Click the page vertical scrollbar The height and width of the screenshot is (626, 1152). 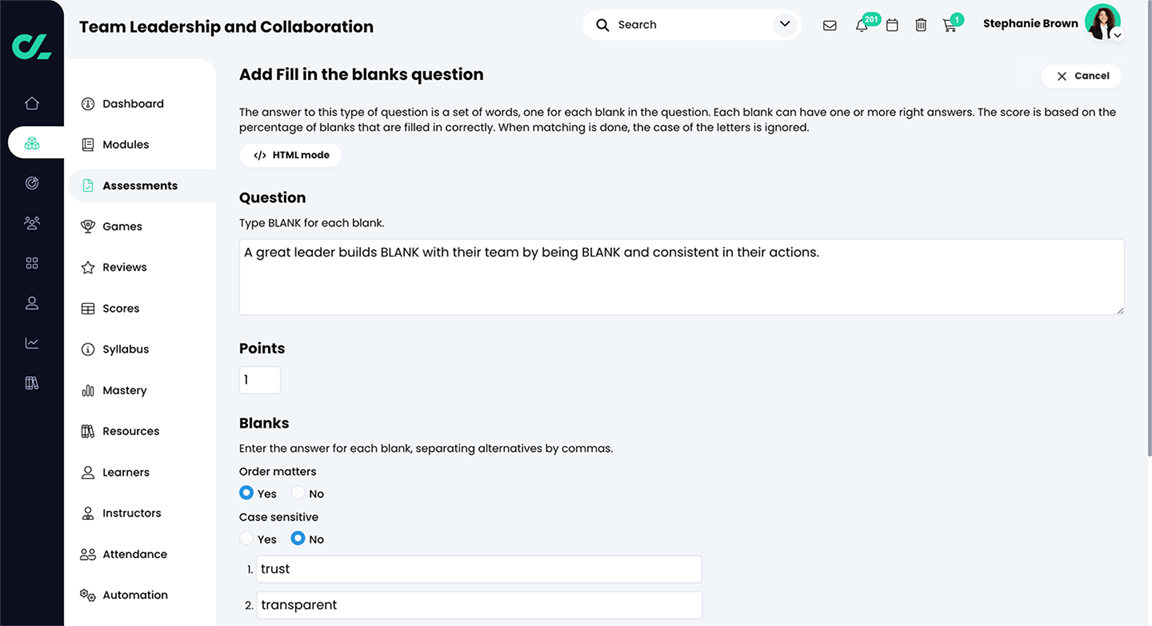1149,228
